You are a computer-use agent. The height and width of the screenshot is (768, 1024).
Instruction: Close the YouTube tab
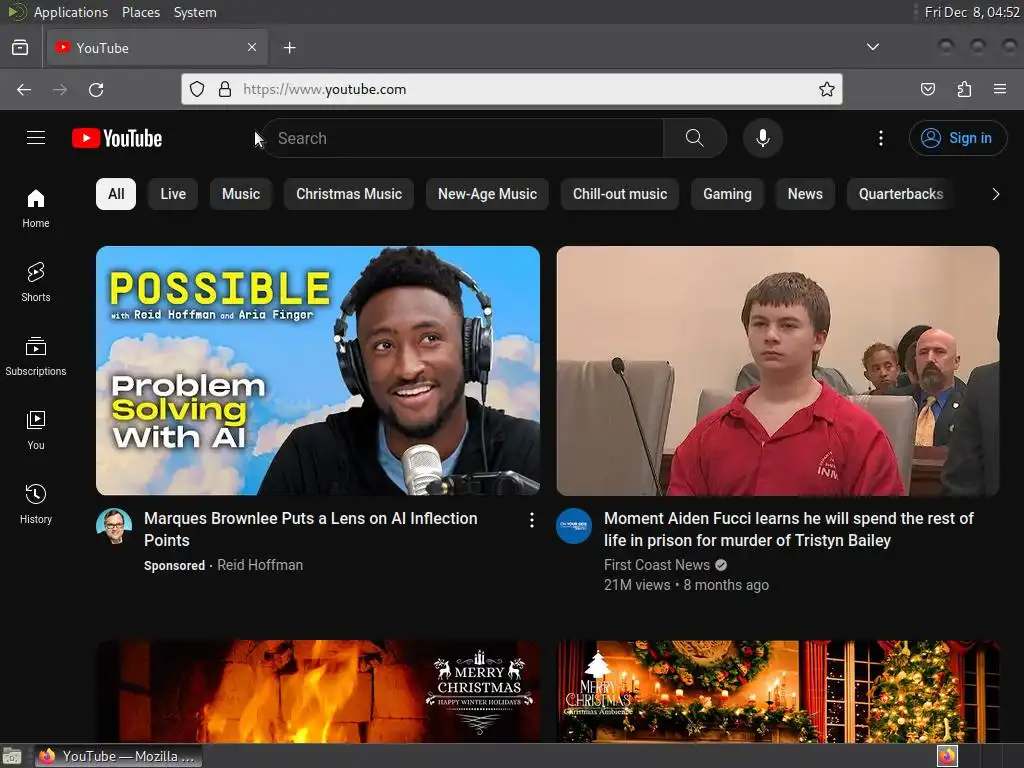[x=251, y=47]
